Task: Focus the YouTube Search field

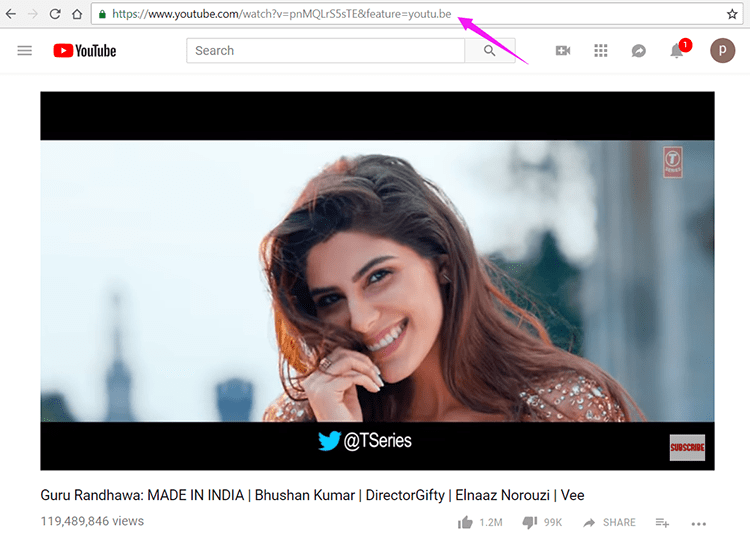Action: point(325,51)
